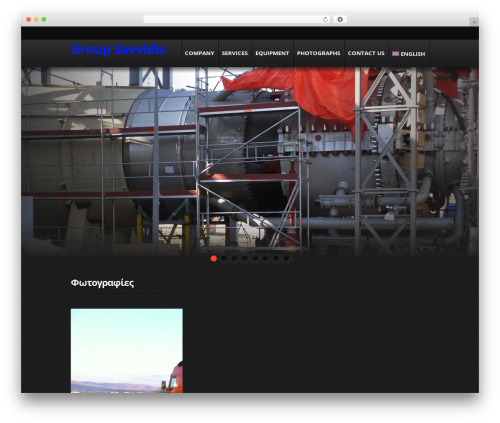Open a new tab with plus icon

[x=474, y=22]
